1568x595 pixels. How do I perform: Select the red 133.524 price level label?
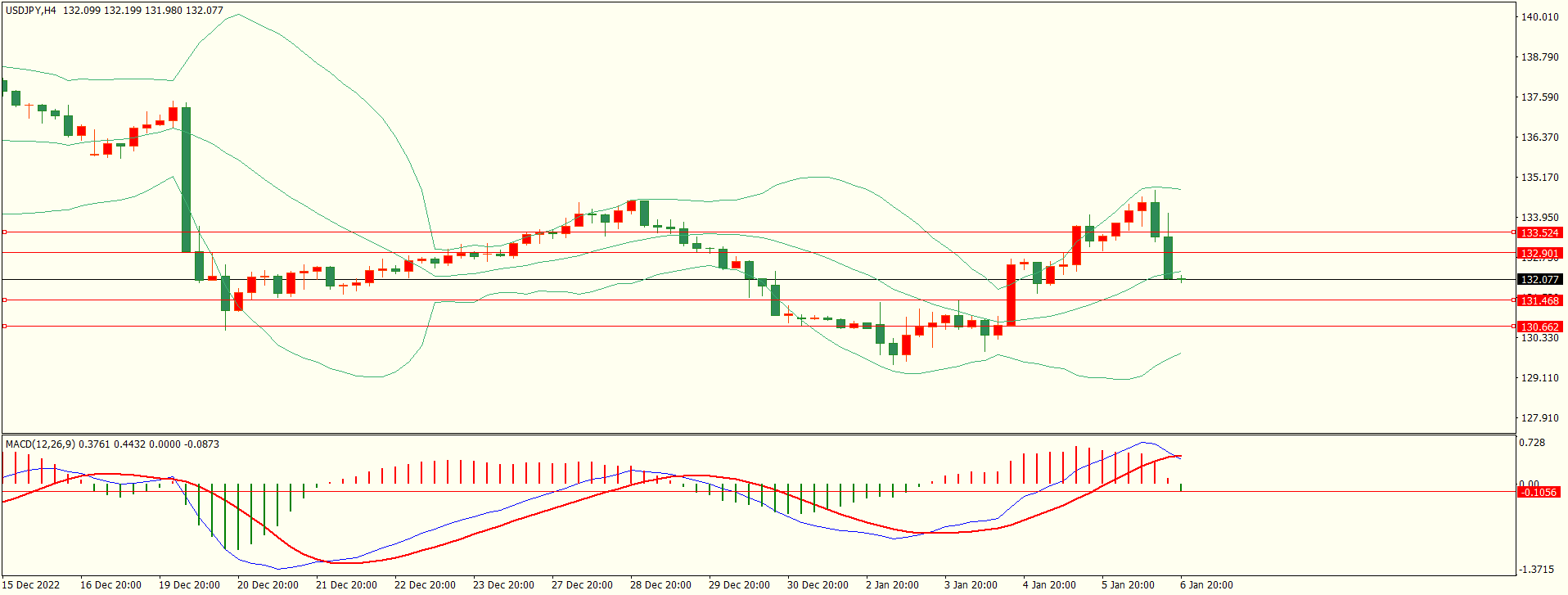[x=1539, y=233]
